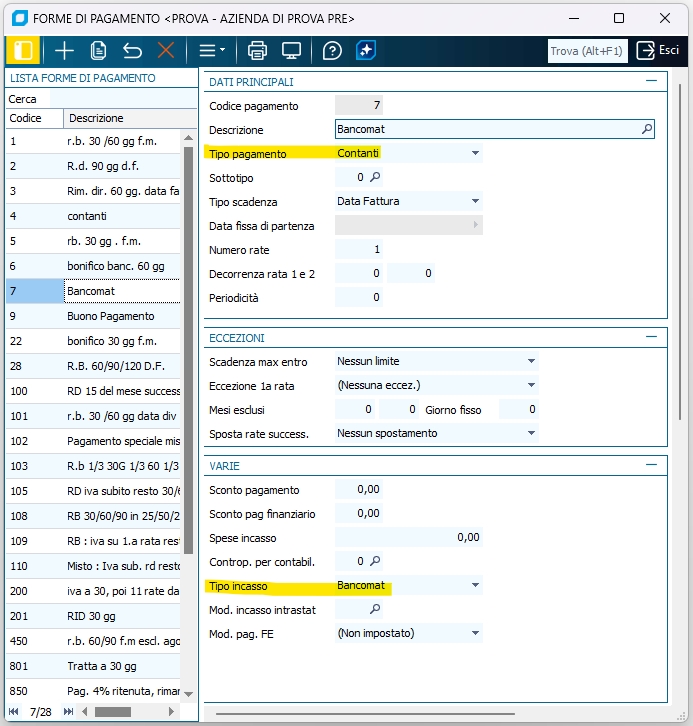This screenshot has width=693, height=726.
Task: Click the Sconto pagamento field
Action: click(x=358, y=489)
